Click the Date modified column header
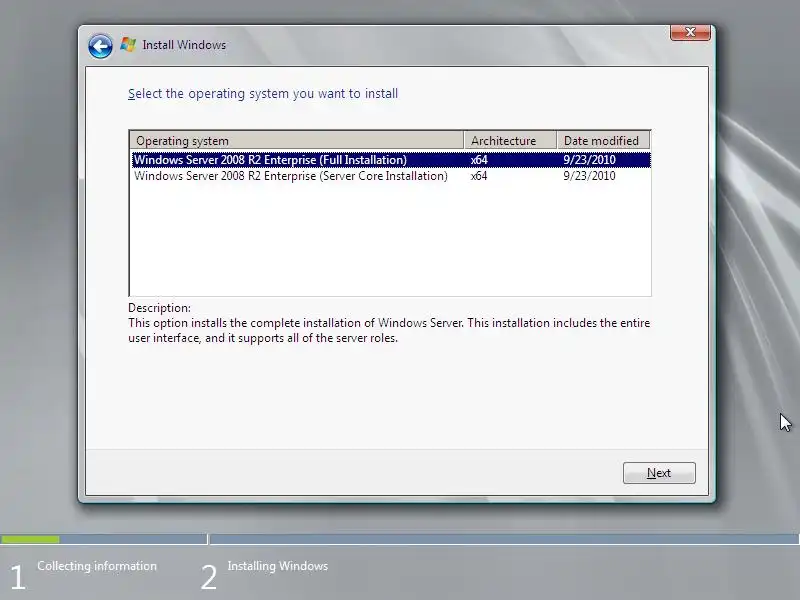Image resolution: width=800 pixels, height=600 pixels. 603,141
